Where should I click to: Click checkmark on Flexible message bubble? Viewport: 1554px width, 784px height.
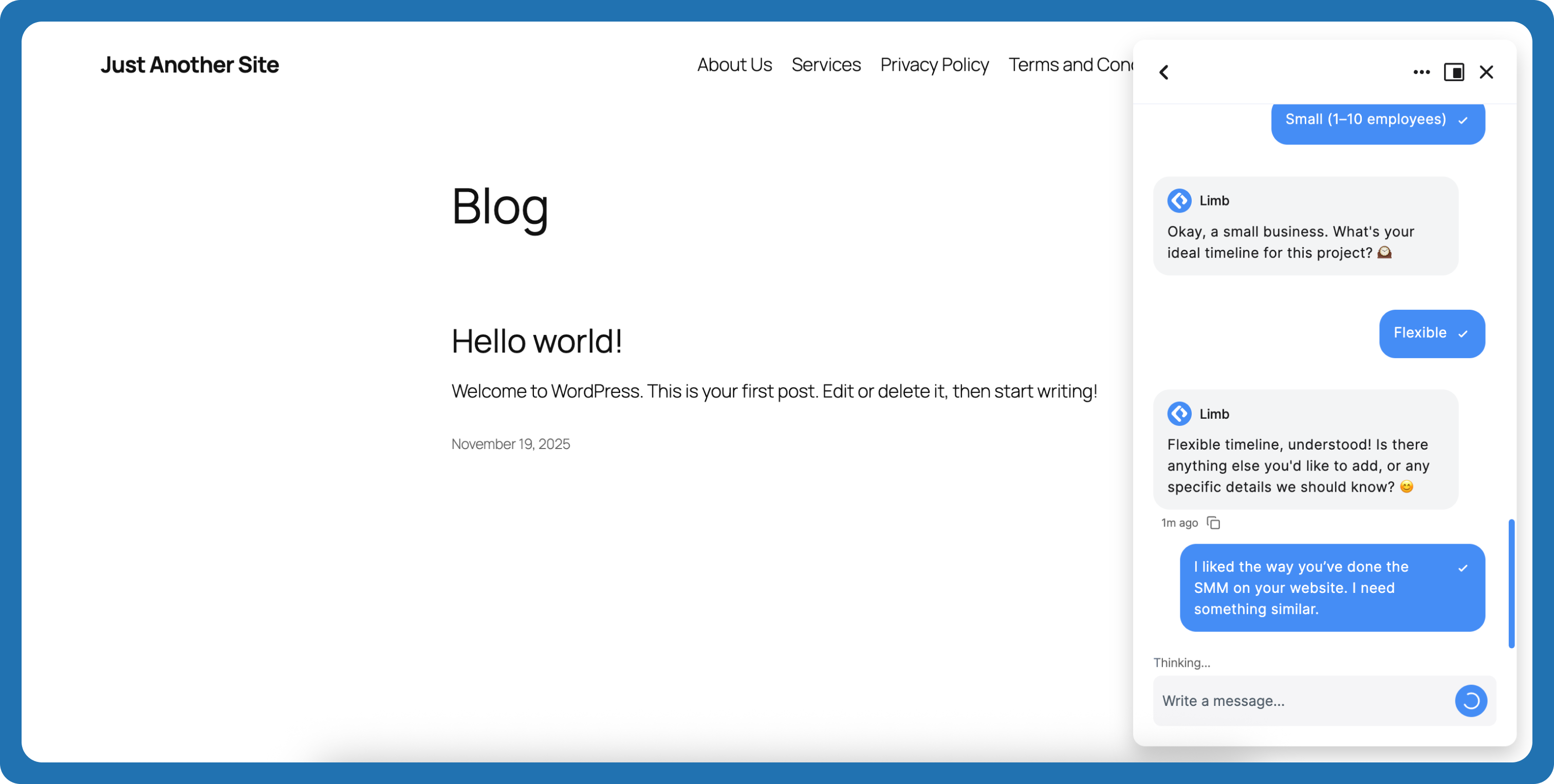tap(1463, 334)
